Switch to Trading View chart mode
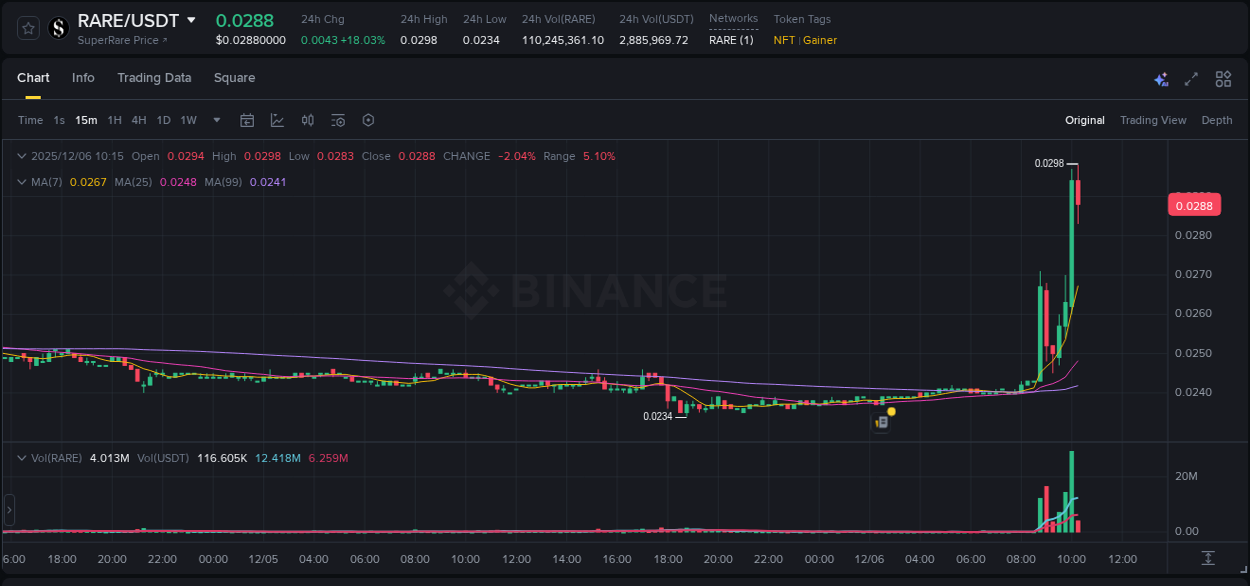Viewport: 1250px width, 586px height. click(1153, 119)
